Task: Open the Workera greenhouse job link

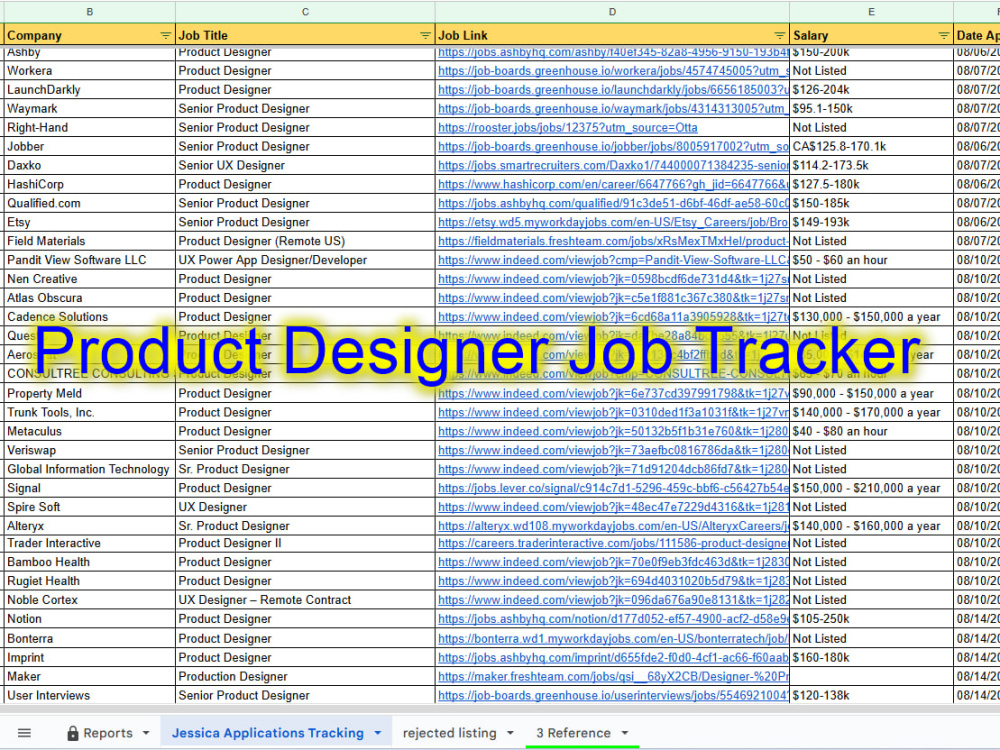Action: pyautogui.click(x=613, y=71)
